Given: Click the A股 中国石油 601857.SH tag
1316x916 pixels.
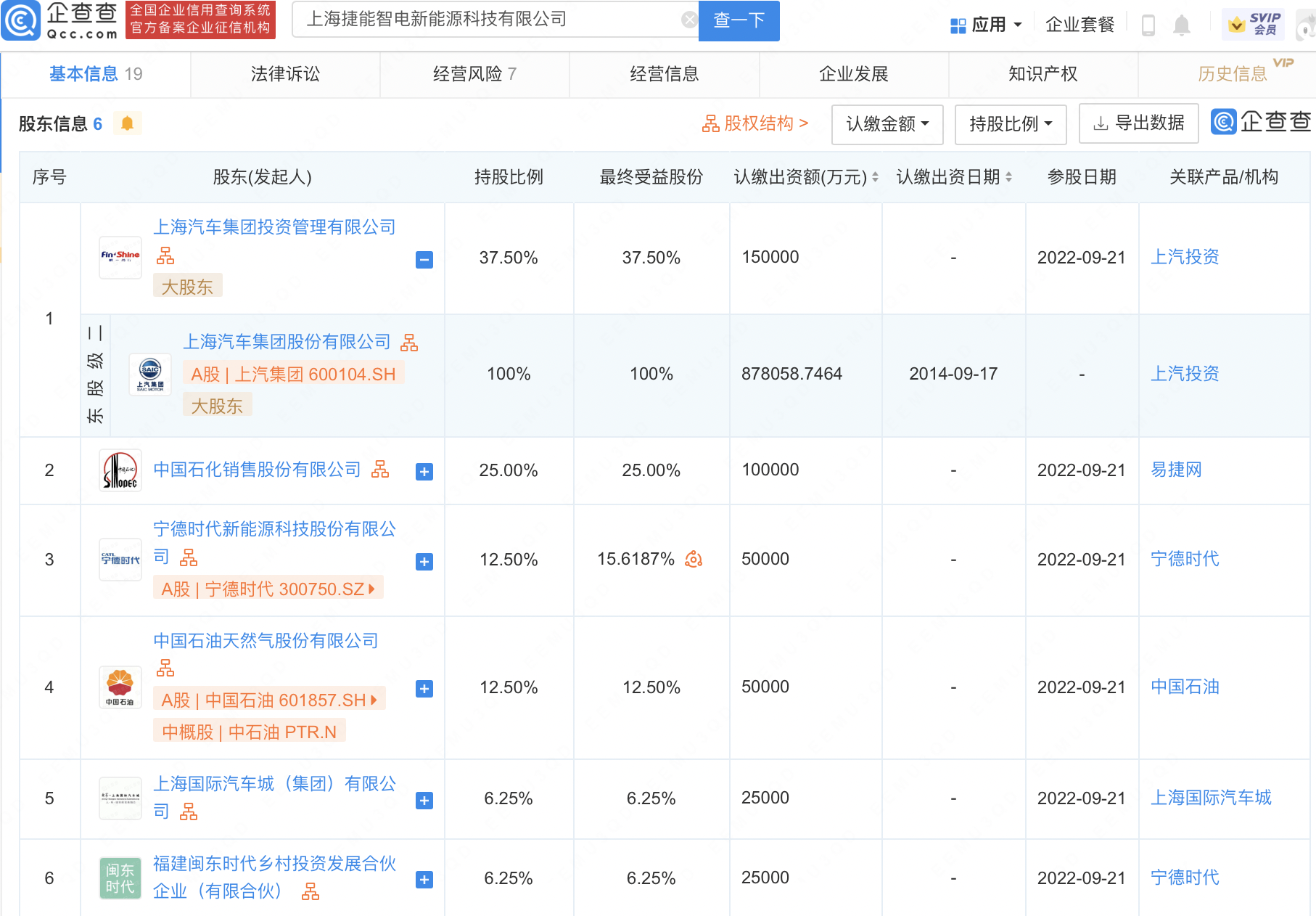Looking at the screenshot, I should 269,700.
